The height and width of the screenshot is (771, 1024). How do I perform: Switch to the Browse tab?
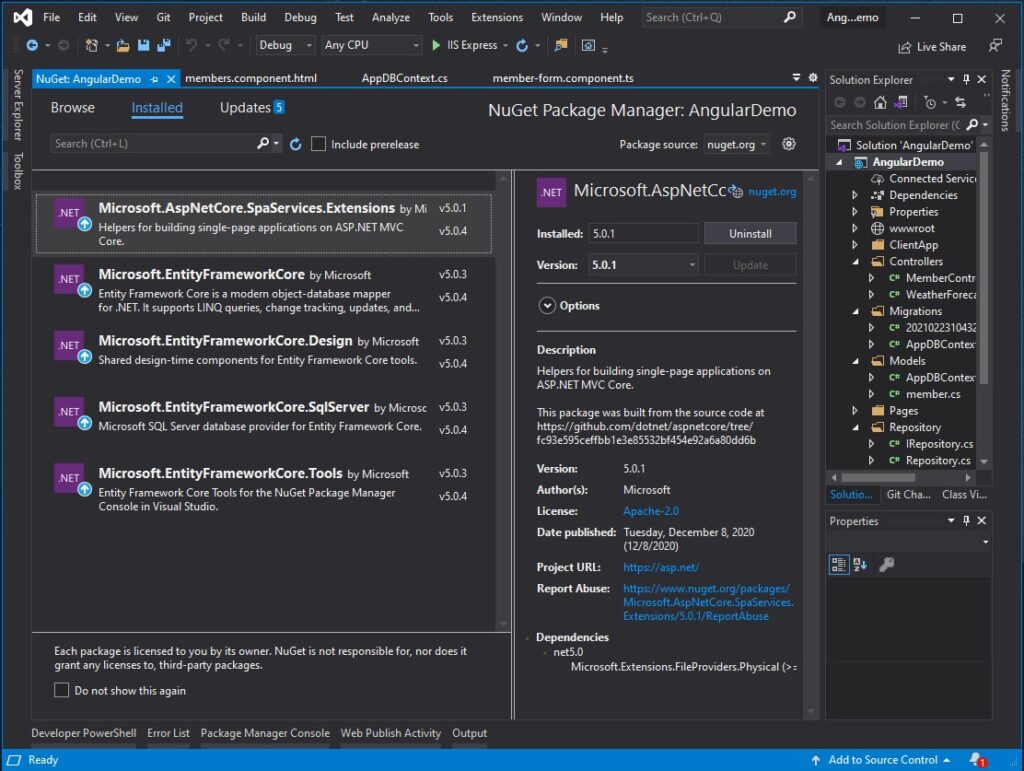(x=72, y=108)
